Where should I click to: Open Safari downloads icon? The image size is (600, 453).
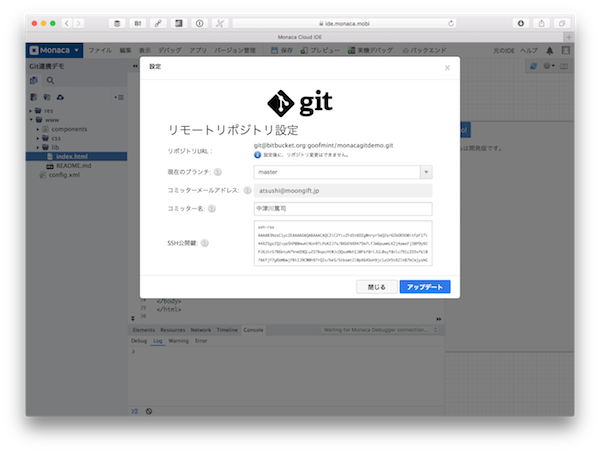[x=521, y=23]
